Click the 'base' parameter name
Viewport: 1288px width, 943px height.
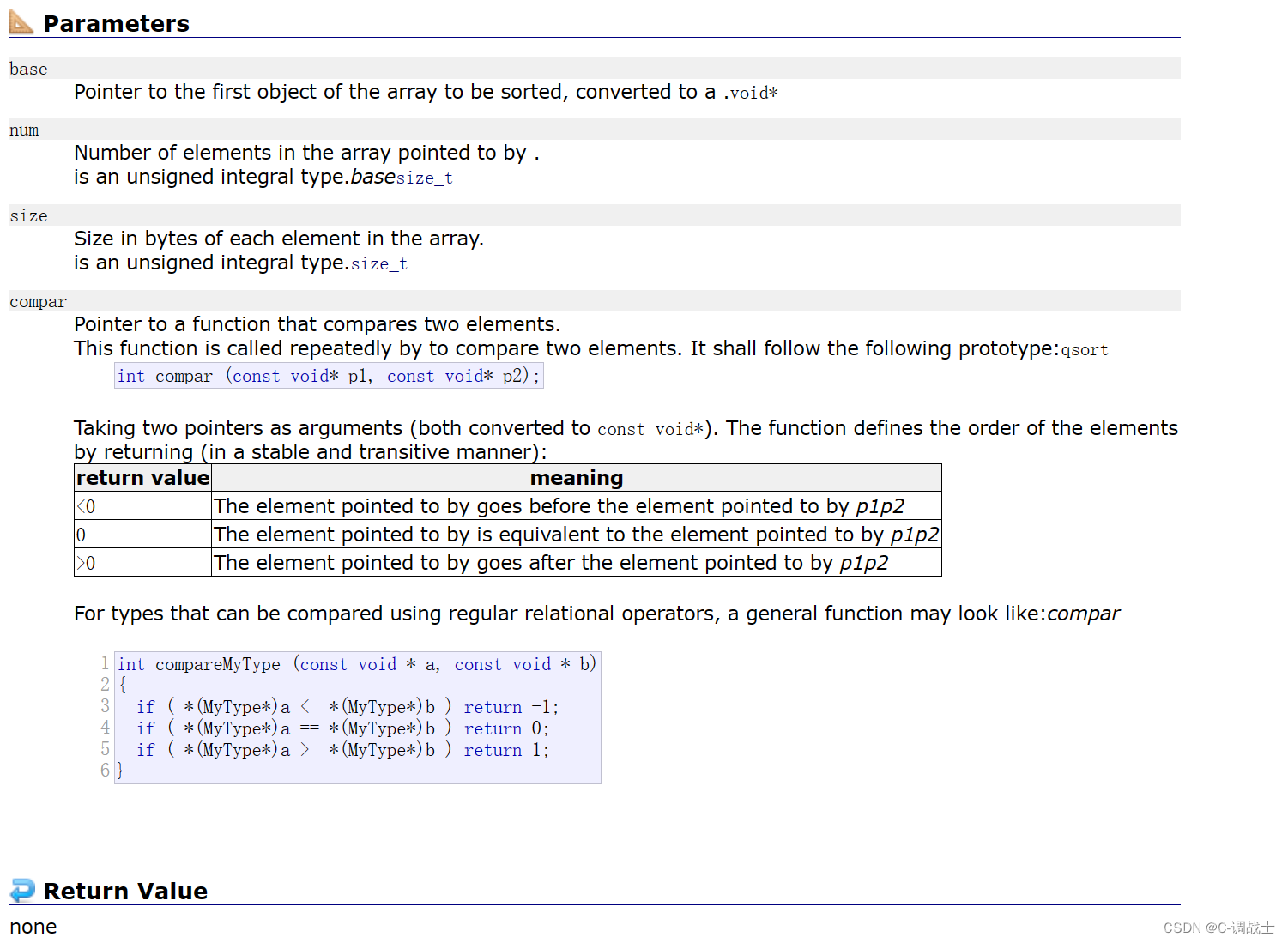[28, 70]
